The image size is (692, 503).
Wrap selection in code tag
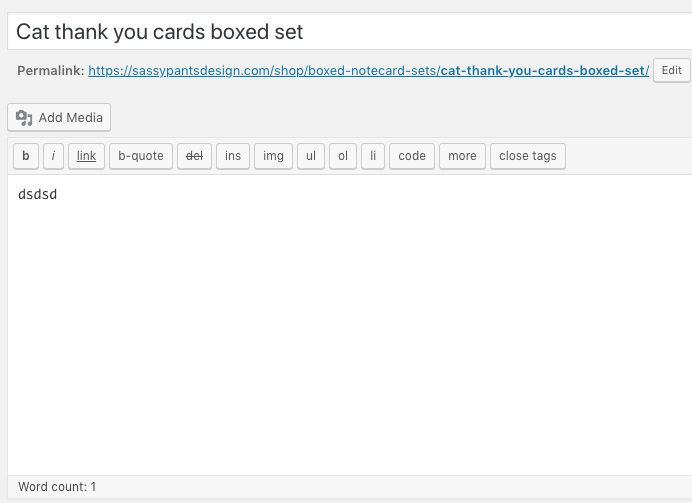[412, 156]
